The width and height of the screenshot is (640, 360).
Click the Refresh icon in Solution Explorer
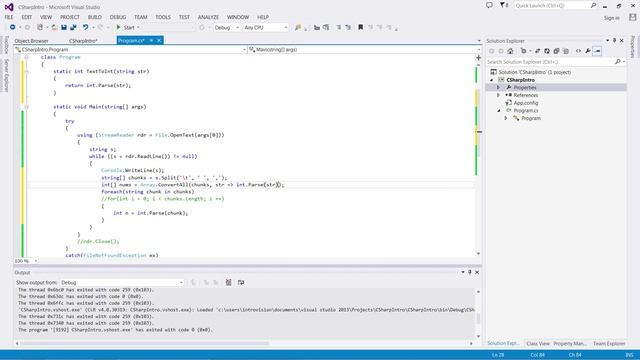[x=547, y=51]
